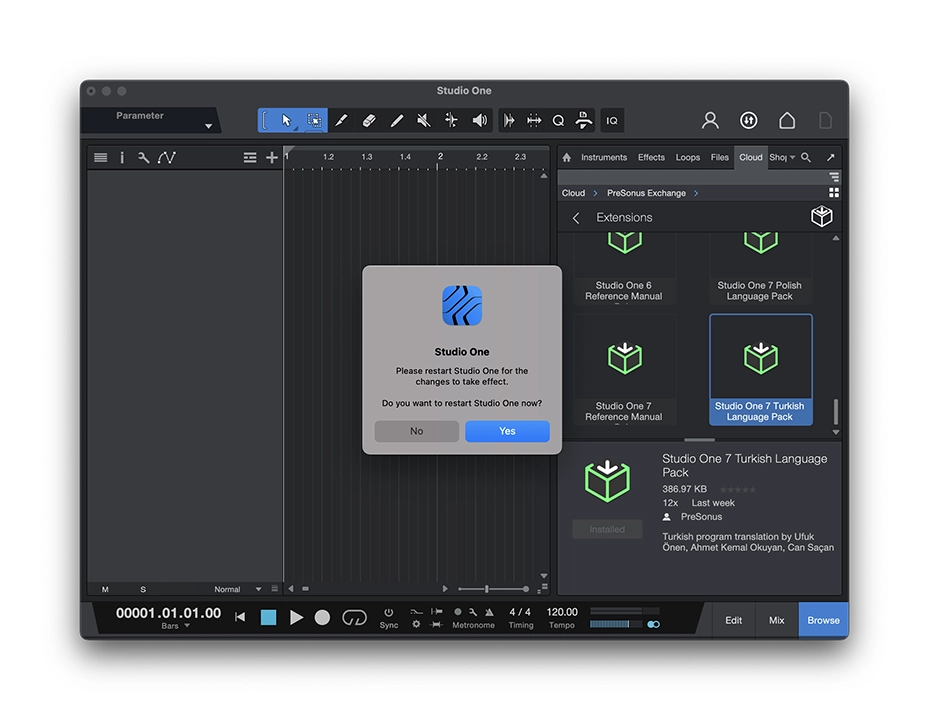
Task: Select the Arrow tool in toolbar
Action: click(287, 120)
